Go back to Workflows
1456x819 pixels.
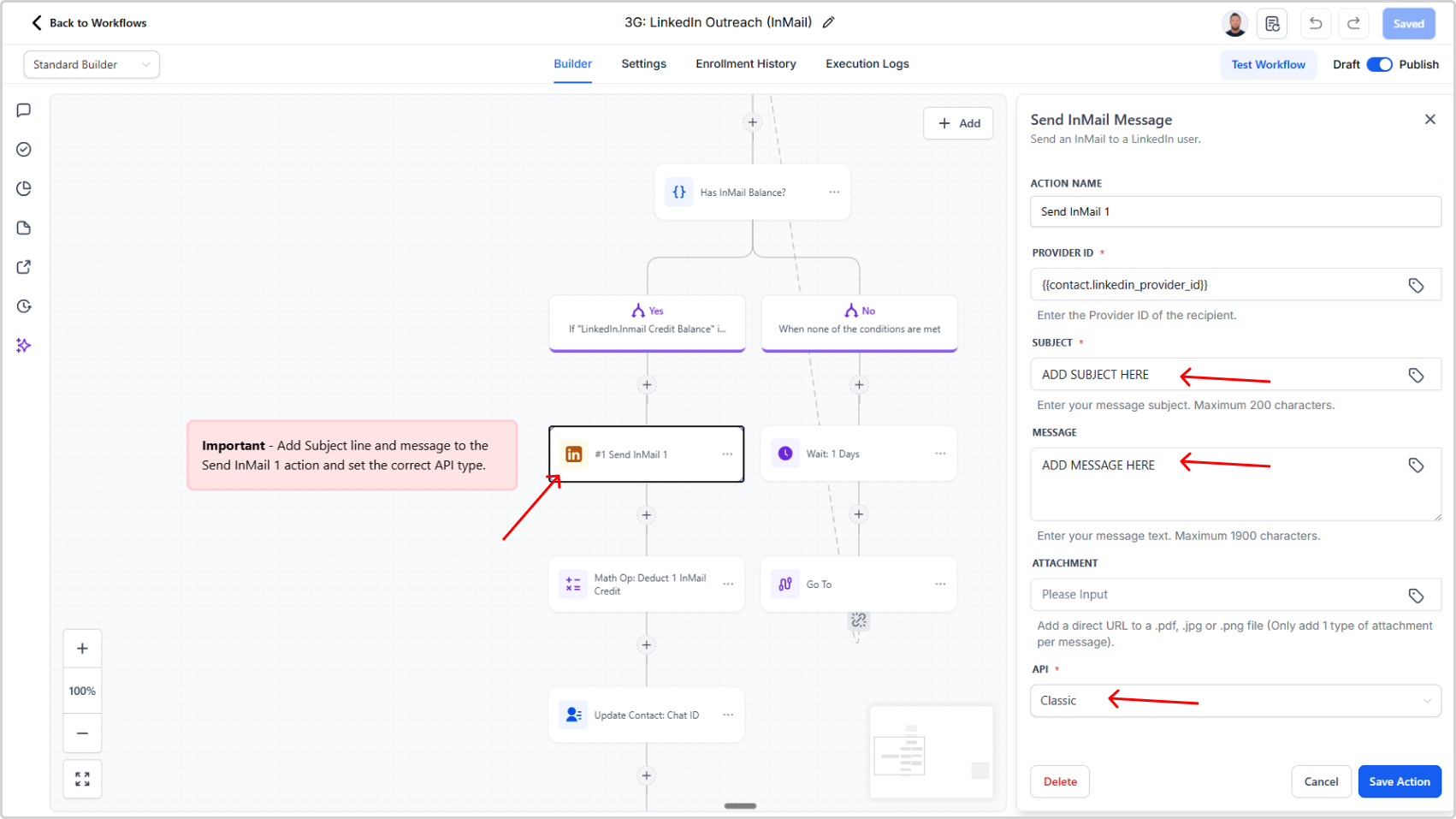click(89, 23)
